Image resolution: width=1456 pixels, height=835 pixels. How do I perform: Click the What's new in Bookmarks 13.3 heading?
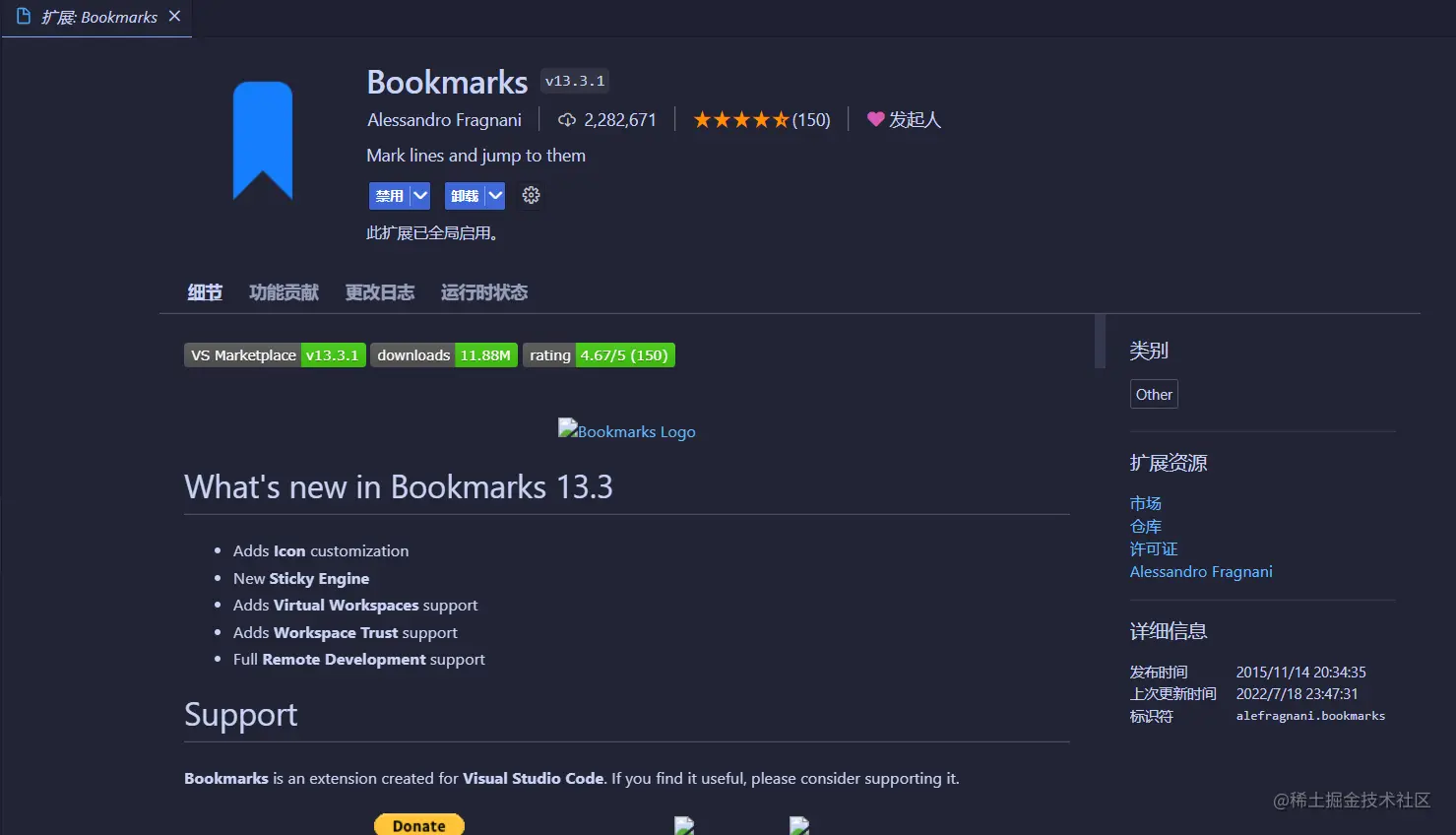click(399, 487)
